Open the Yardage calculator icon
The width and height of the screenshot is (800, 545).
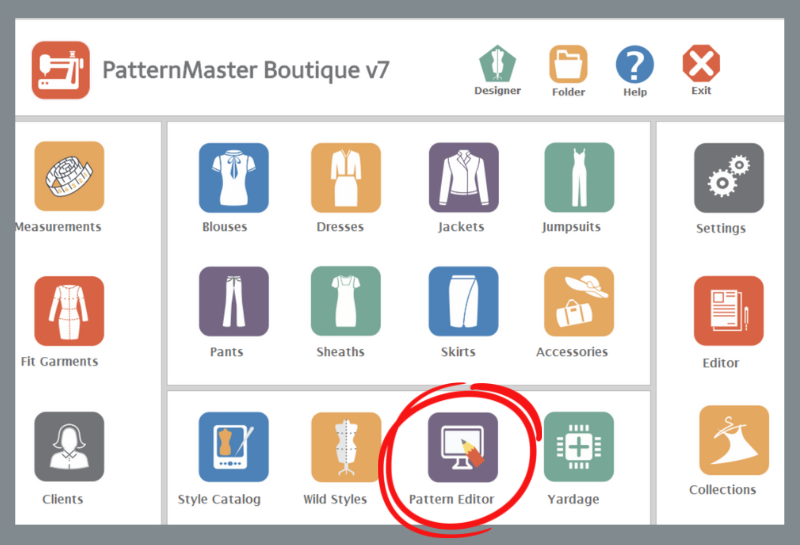(x=579, y=447)
